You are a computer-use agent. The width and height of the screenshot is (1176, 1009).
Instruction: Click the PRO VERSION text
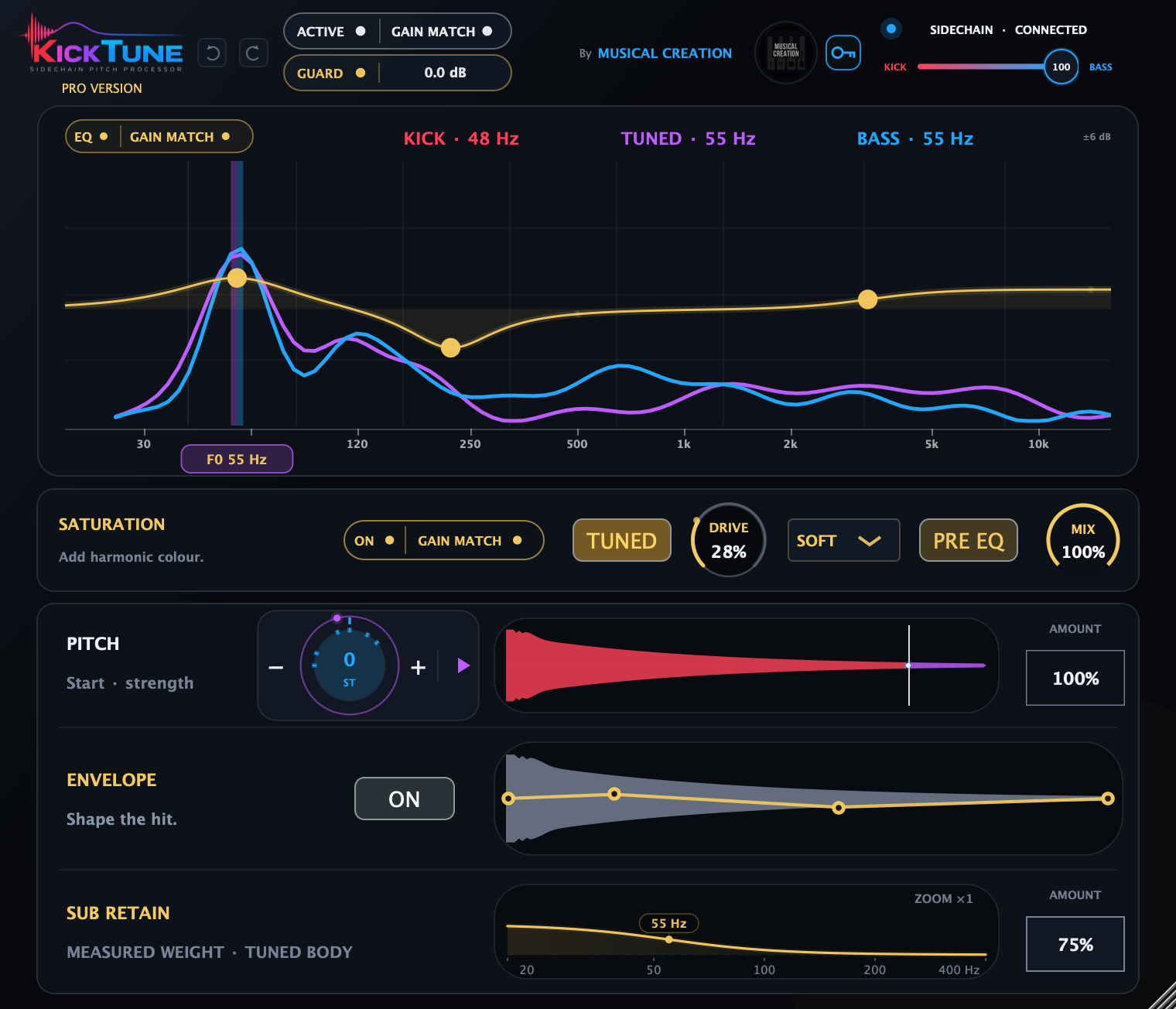click(x=102, y=88)
